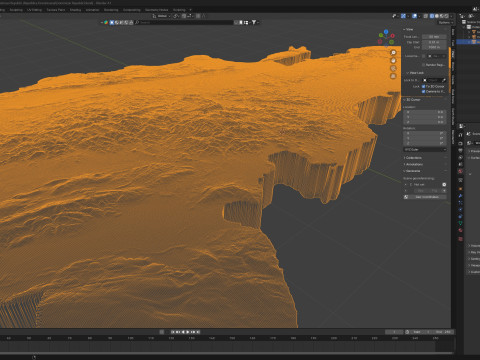Switch to solid viewport shading
Viewport: 480px width, 360px height.
tap(437, 16)
